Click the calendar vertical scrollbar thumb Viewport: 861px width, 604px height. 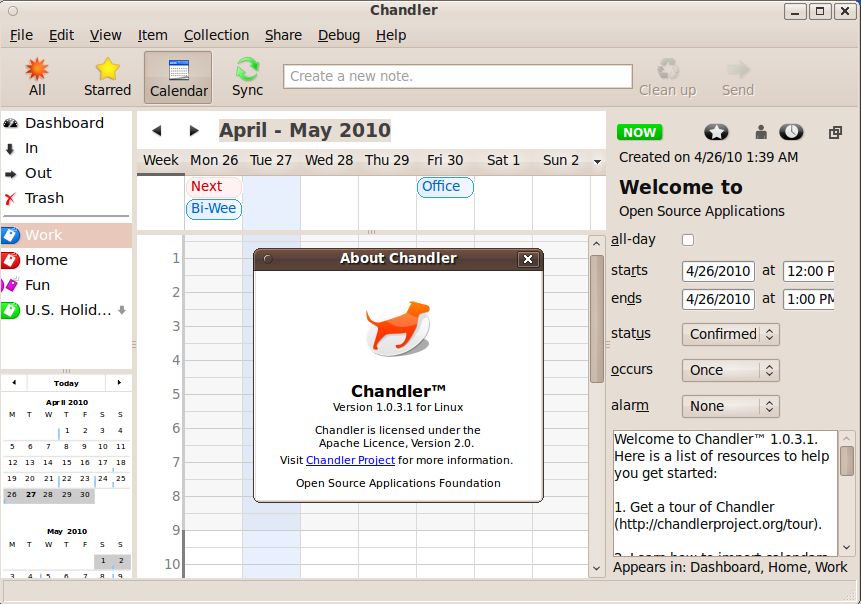pyautogui.click(x=597, y=318)
